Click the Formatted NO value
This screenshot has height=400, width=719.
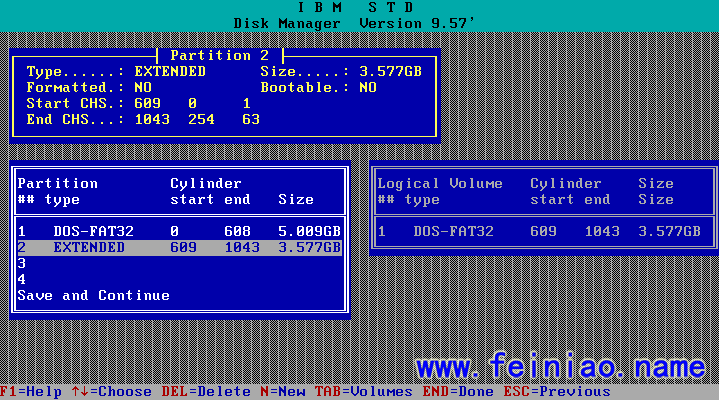point(143,88)
